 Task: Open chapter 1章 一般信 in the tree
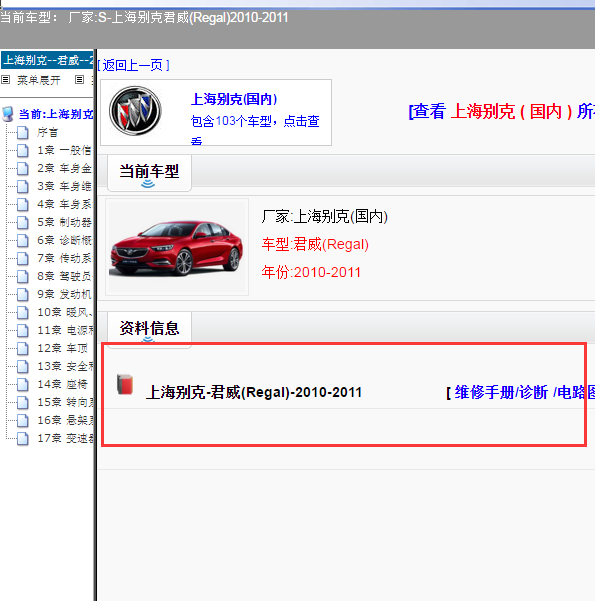[64, 151]
